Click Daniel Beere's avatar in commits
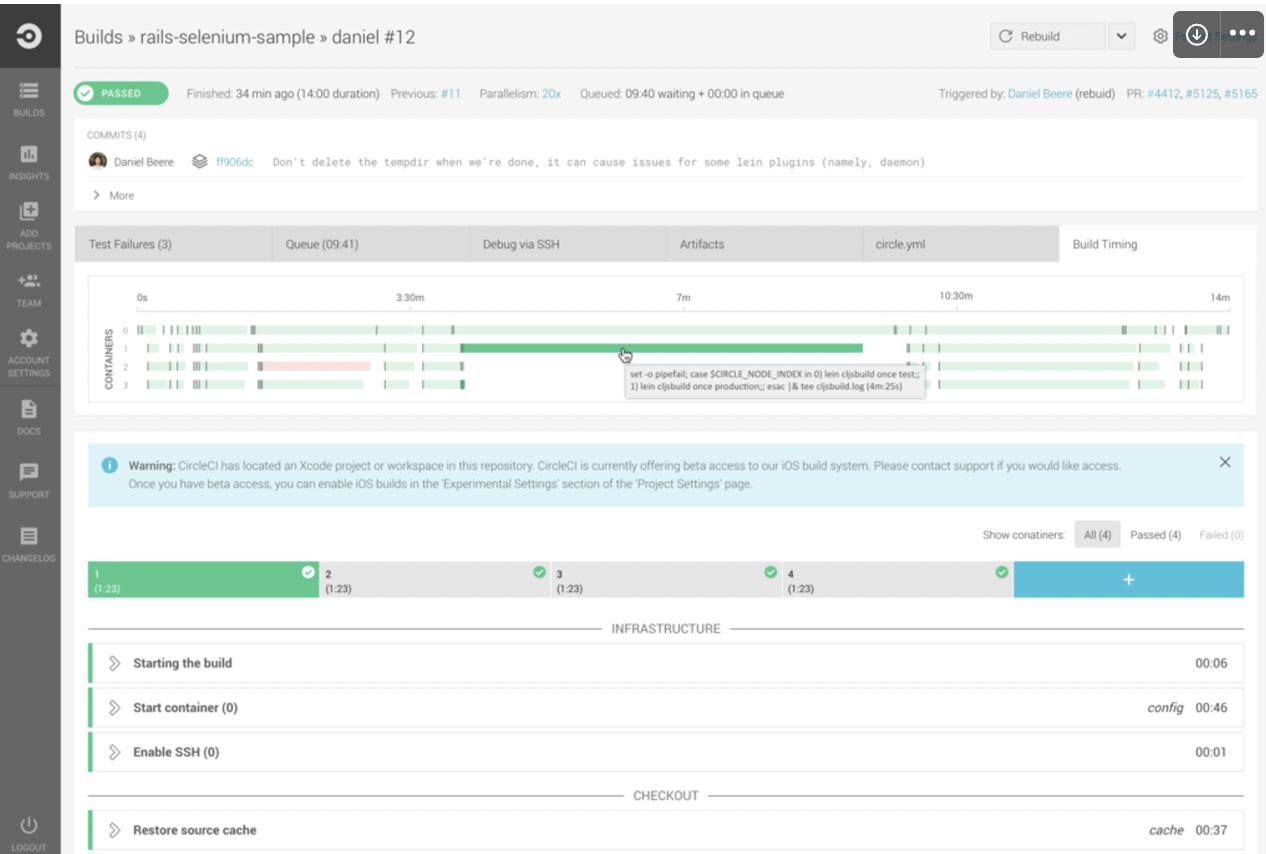Image resolution: width=1266 pixels, height=854 pixels. coord(98,161)
